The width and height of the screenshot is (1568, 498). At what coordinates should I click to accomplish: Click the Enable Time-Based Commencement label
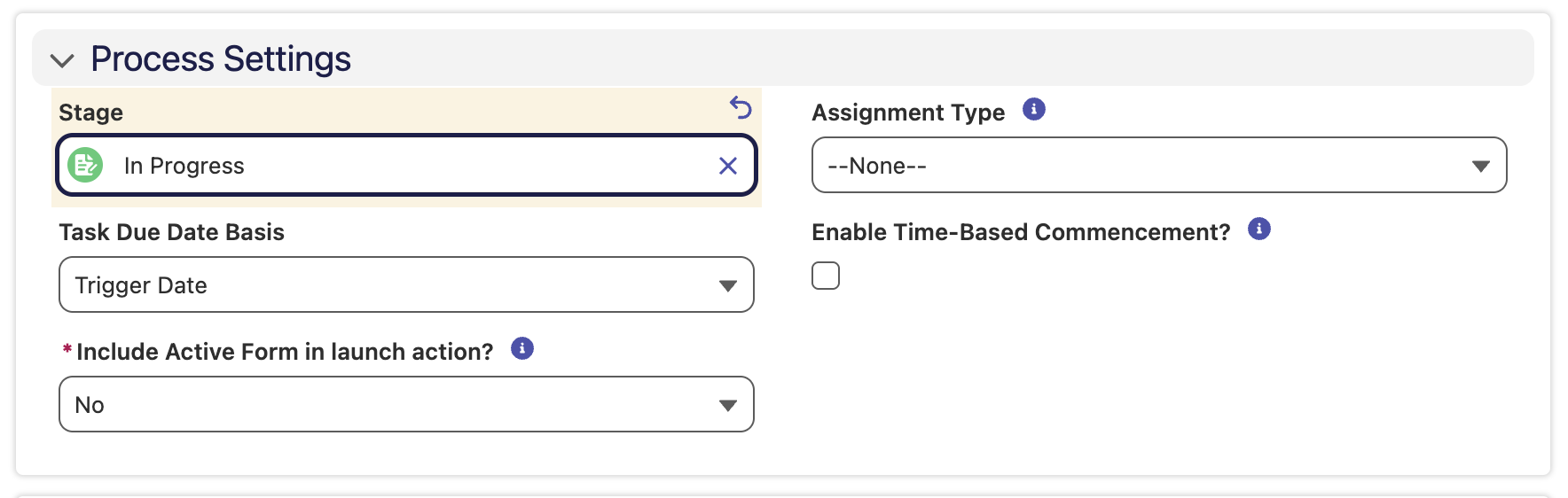coord(1021,232)
